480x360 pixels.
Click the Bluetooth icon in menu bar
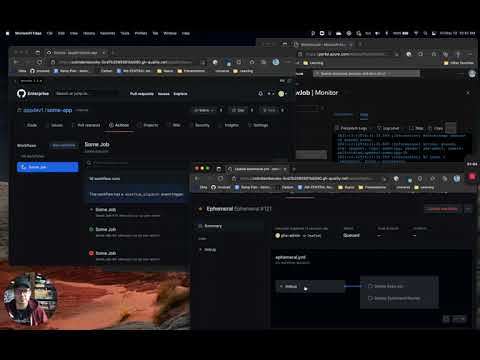[x=387, y=33]
